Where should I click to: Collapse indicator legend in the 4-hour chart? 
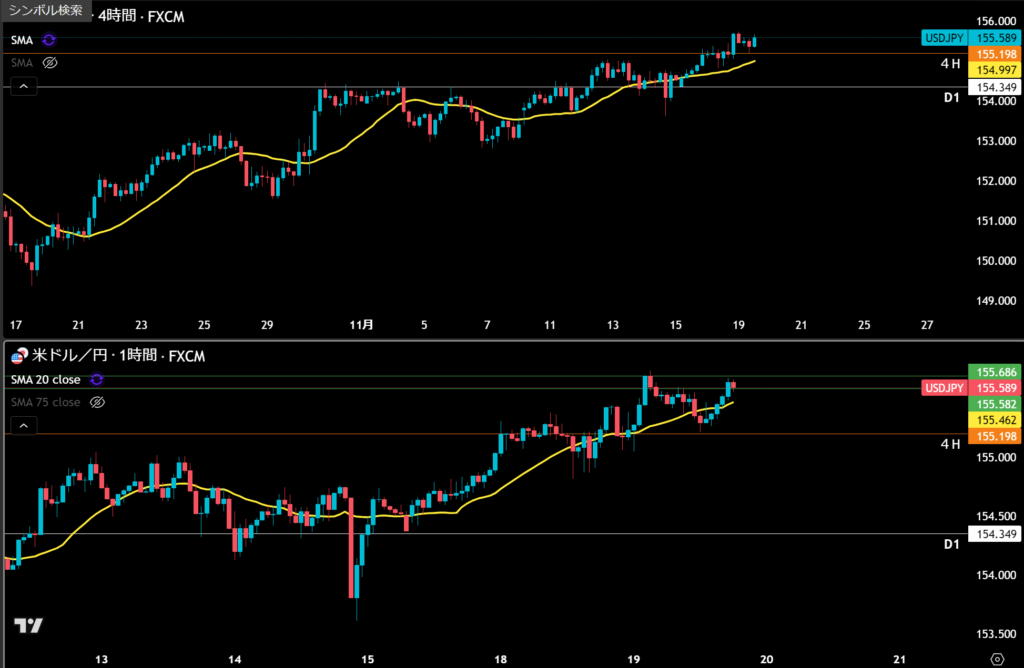[x=22, y=87]
